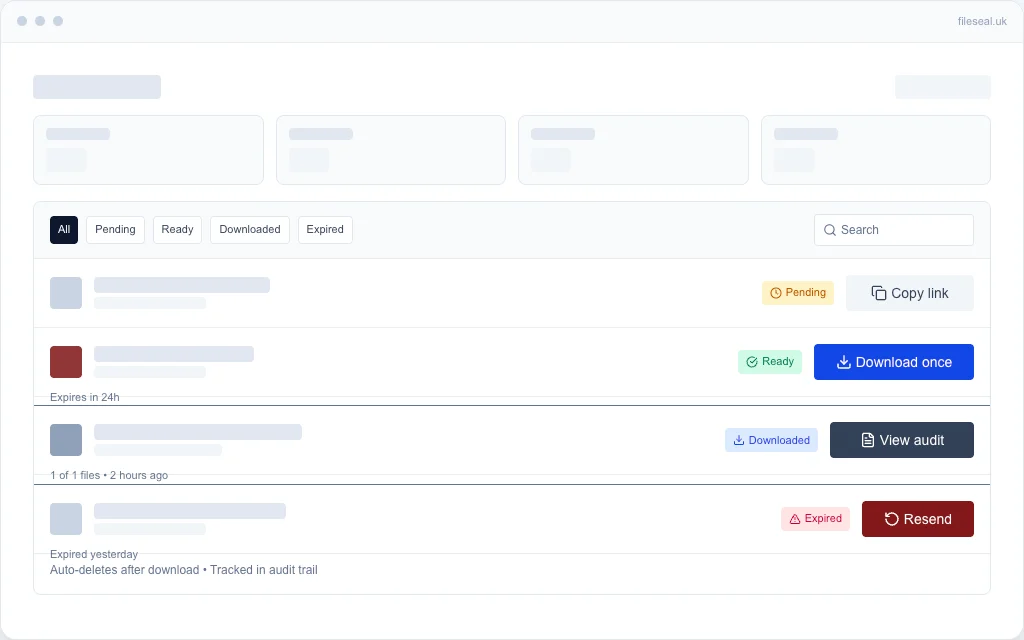This screenshot has height=640, width=1024.
Task: Select the thumbnail in the Downloaded row
Action: pyautogui.click(x=66, y=440)
